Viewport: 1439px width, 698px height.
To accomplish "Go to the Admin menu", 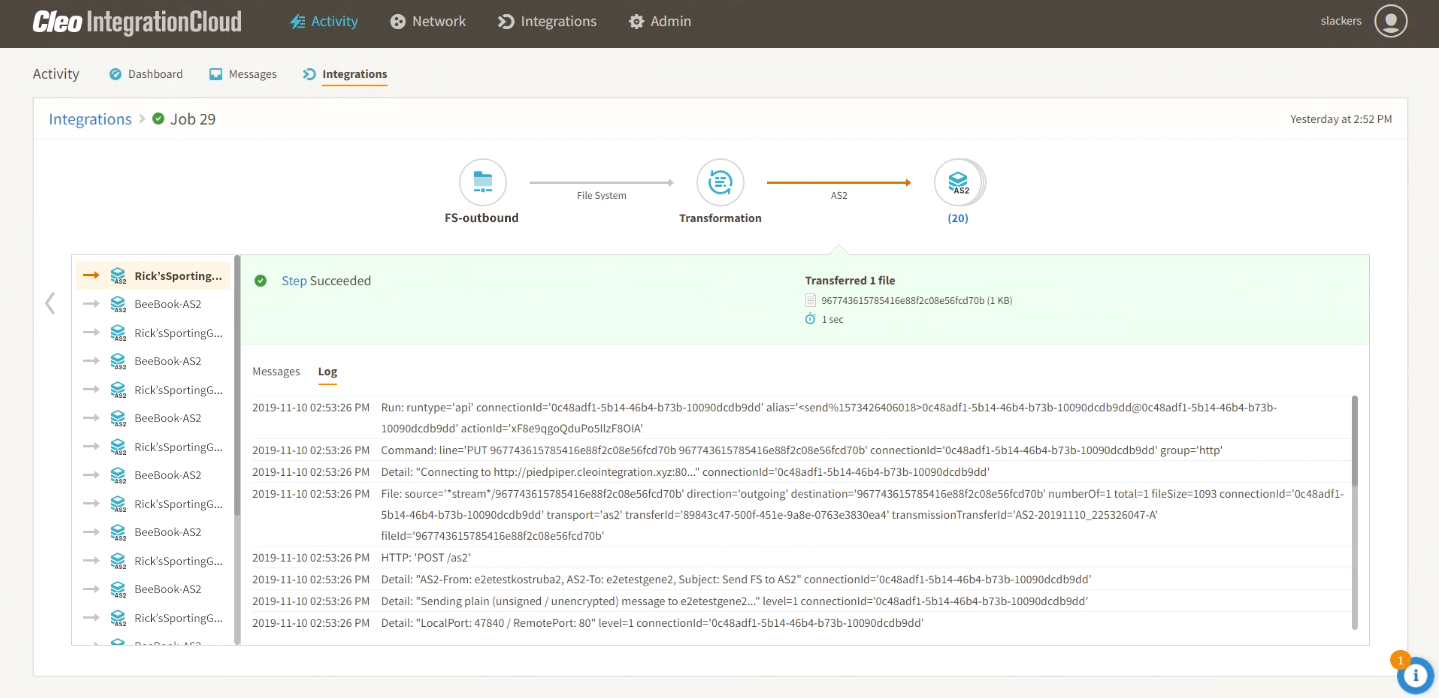I will pyautogui.click(x=659, y=21).
